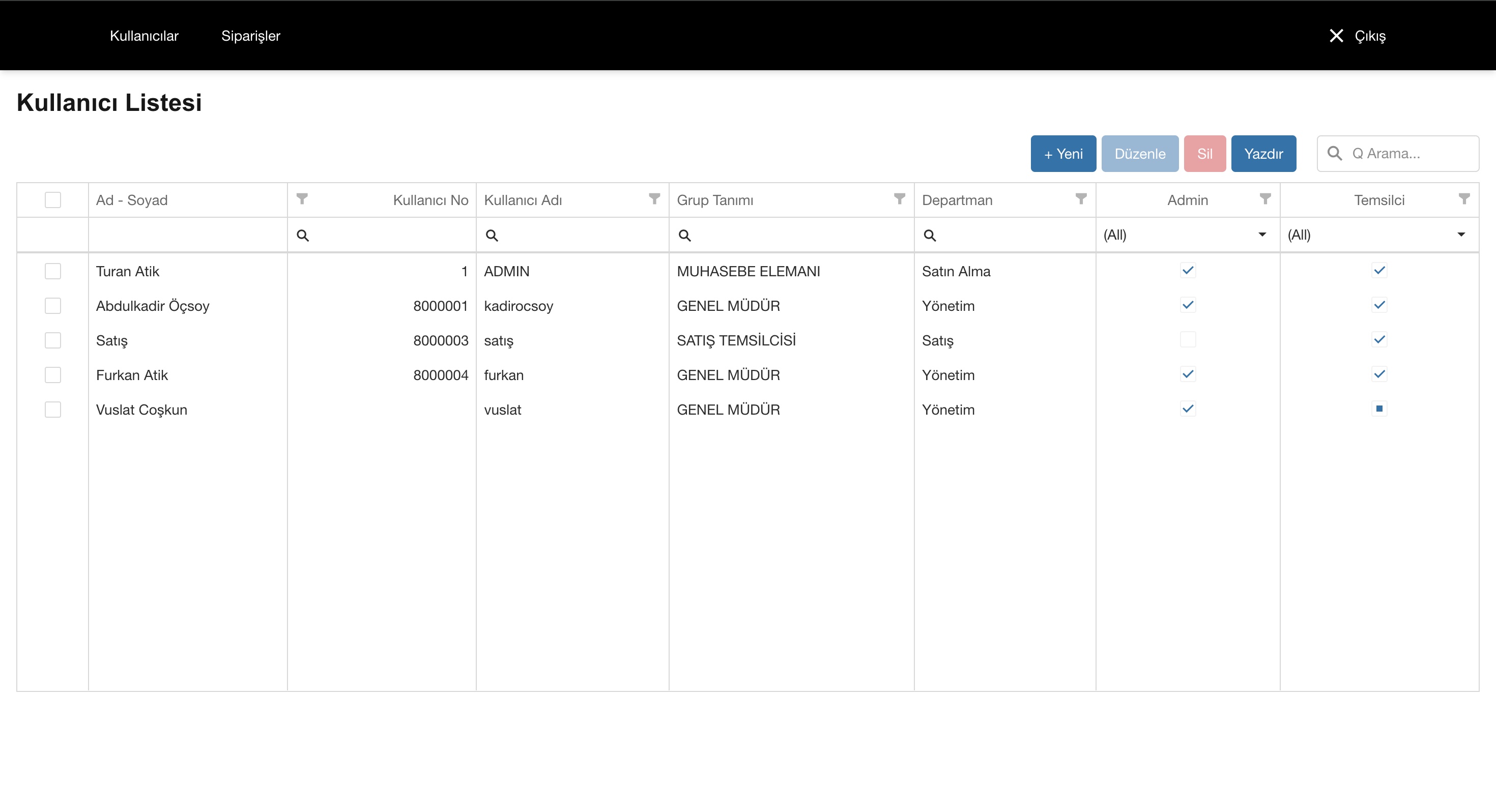Viewport: 1496px width, 812px height.
Task: Click magnifier dropdown in Departman filter cell
Action: tap(930, 235)
